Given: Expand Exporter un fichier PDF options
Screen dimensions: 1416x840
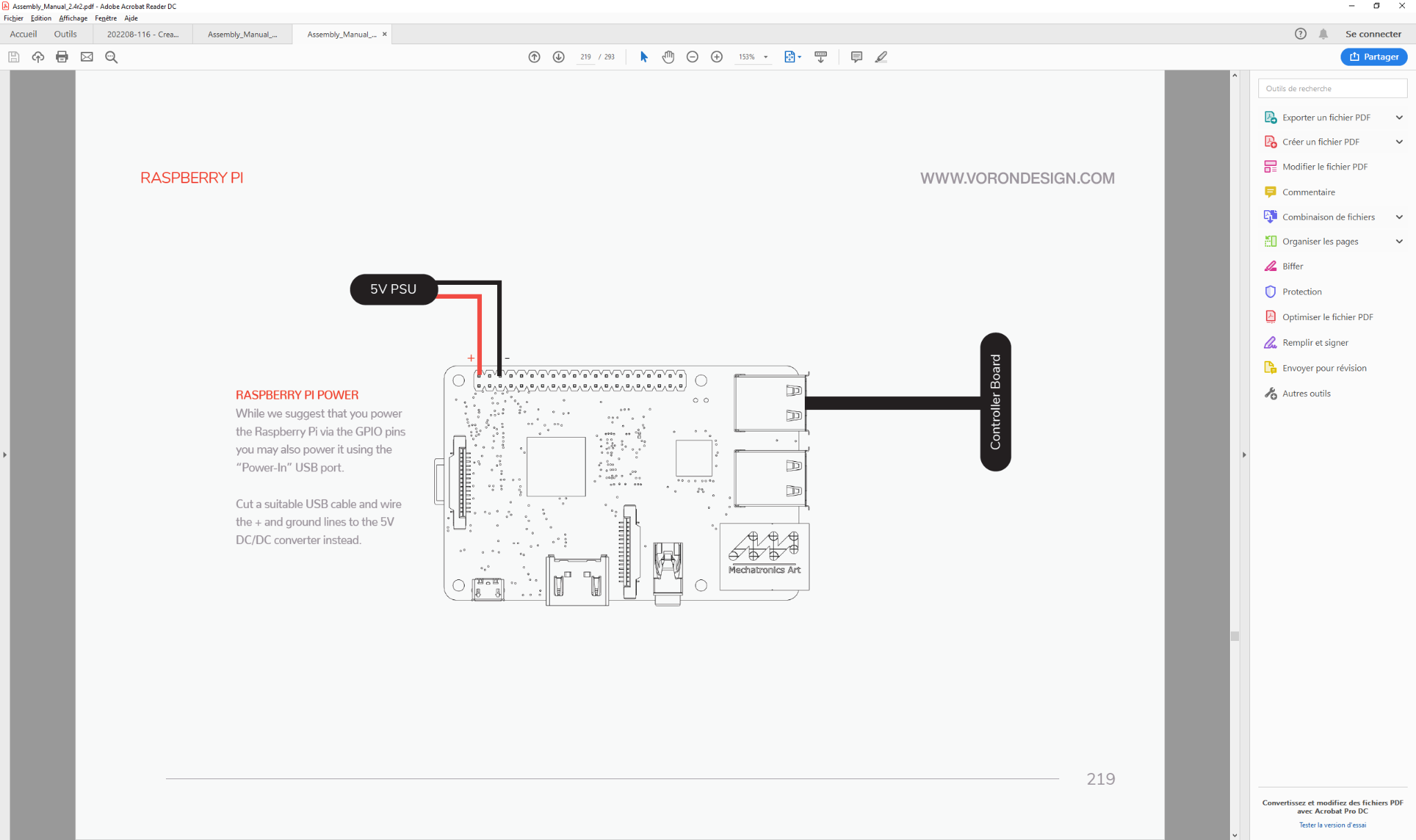Looking at the screenshot, I should click(x=1399, y=118).
